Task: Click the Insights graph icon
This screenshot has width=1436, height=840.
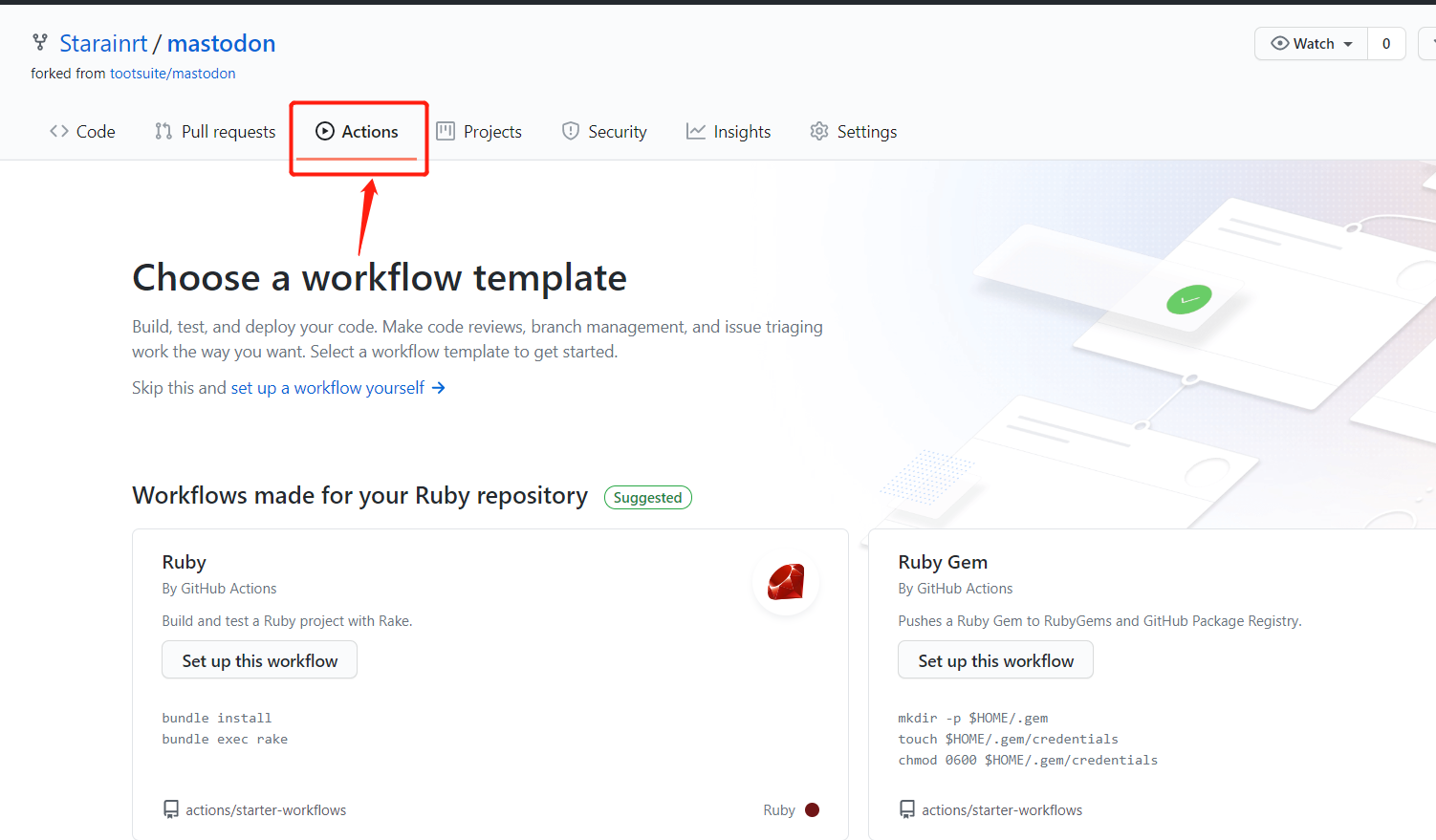Action: [x=696, y=131]
